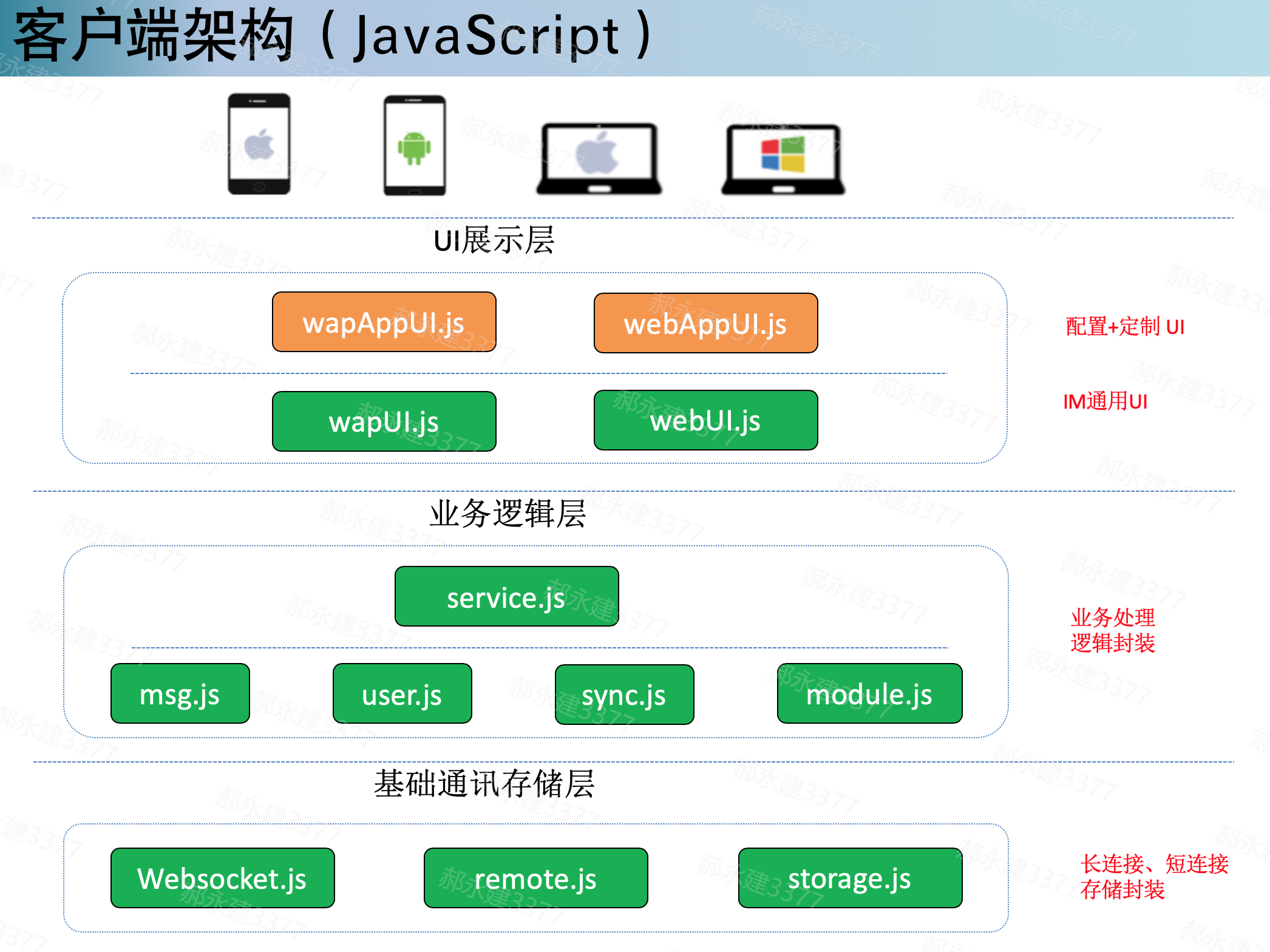Click the storage.js block
This screenshot has width=1270, height=952.
pos(850,878)
